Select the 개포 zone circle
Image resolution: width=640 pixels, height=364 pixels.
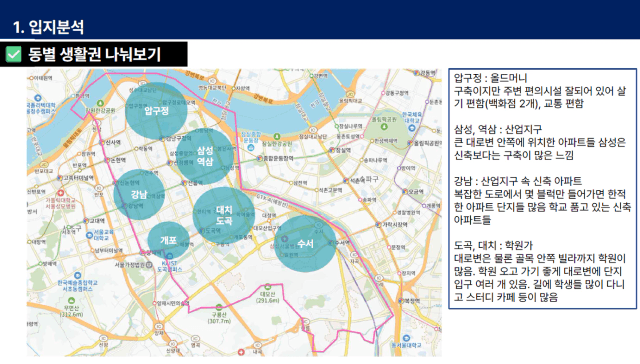(168, 240)
